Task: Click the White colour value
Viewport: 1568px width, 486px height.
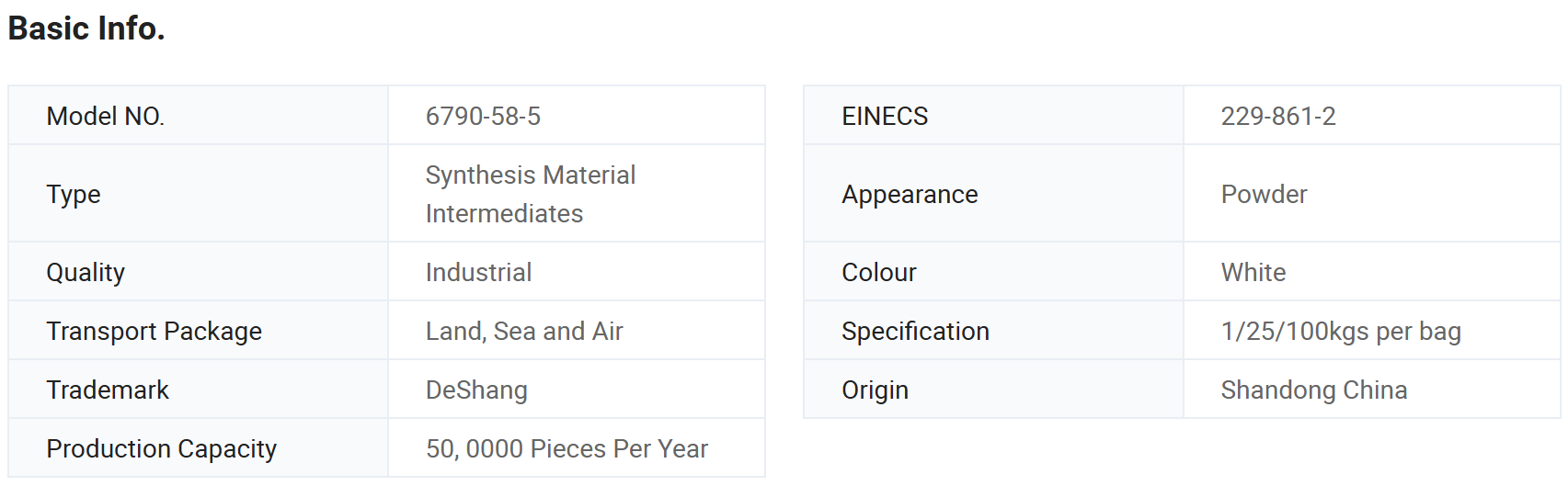Action: [x=1253, y=272]
